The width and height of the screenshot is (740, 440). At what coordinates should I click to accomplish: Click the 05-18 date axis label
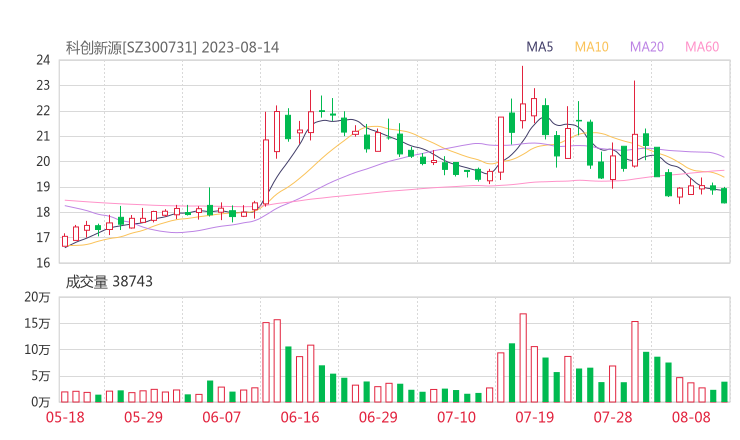(65, 417)
